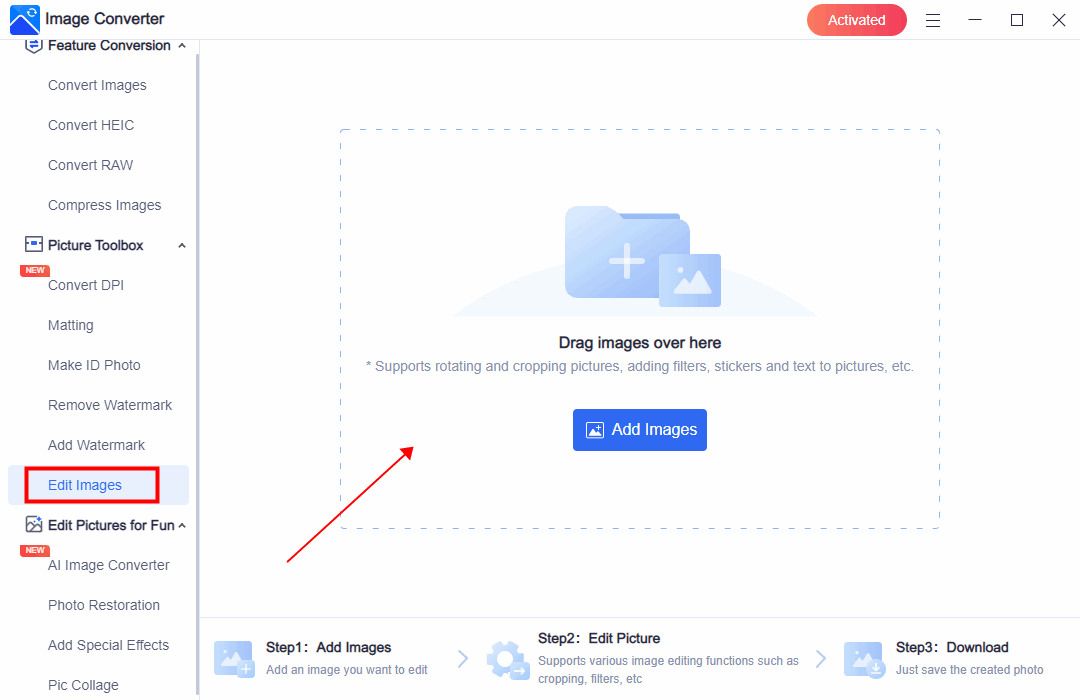Open the hamburger menu in title bar

932,20
